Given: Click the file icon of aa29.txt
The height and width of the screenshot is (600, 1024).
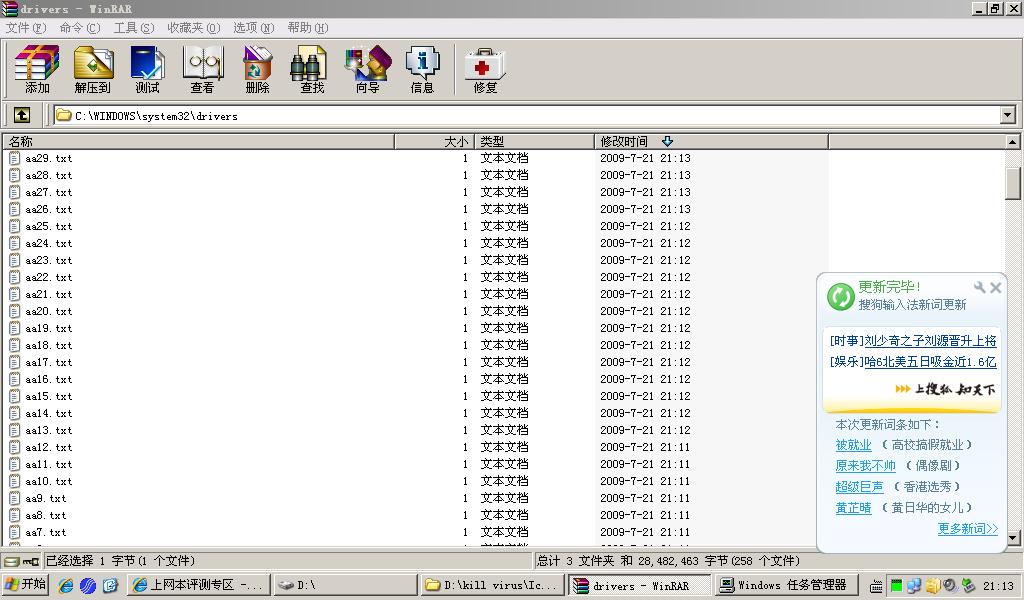Looking at the screenshot, I should click(14, 158).
